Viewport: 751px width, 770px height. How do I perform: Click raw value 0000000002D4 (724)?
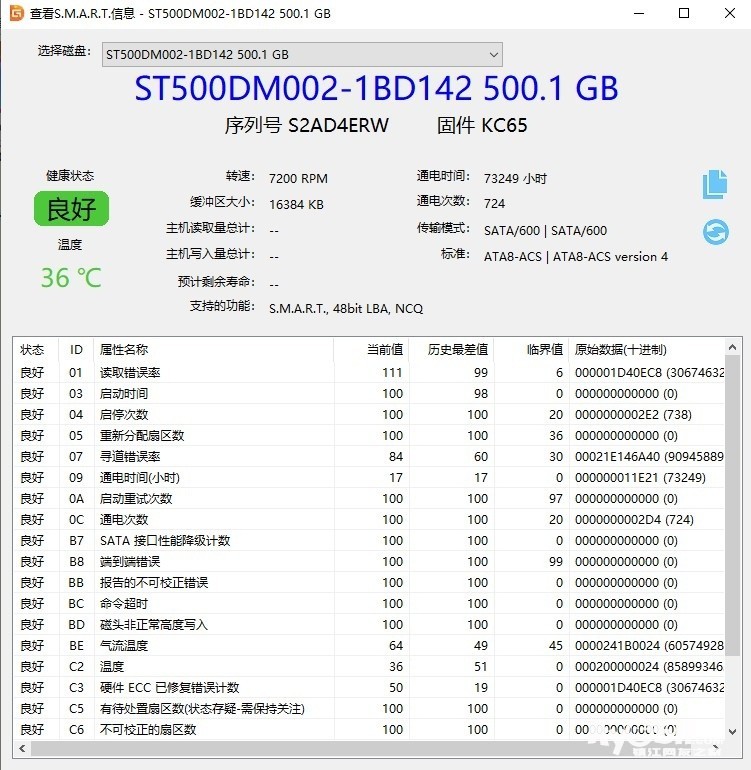coord(634,520)
